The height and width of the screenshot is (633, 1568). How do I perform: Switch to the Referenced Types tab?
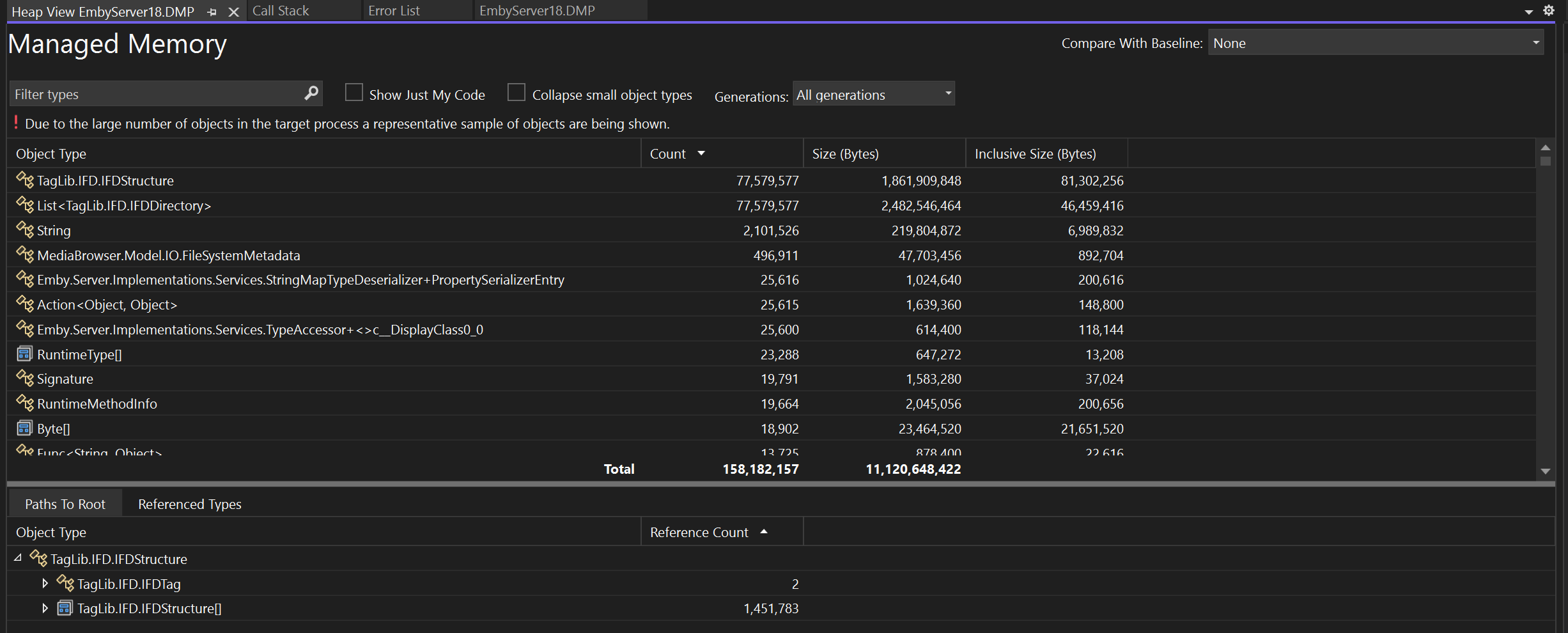189,504
